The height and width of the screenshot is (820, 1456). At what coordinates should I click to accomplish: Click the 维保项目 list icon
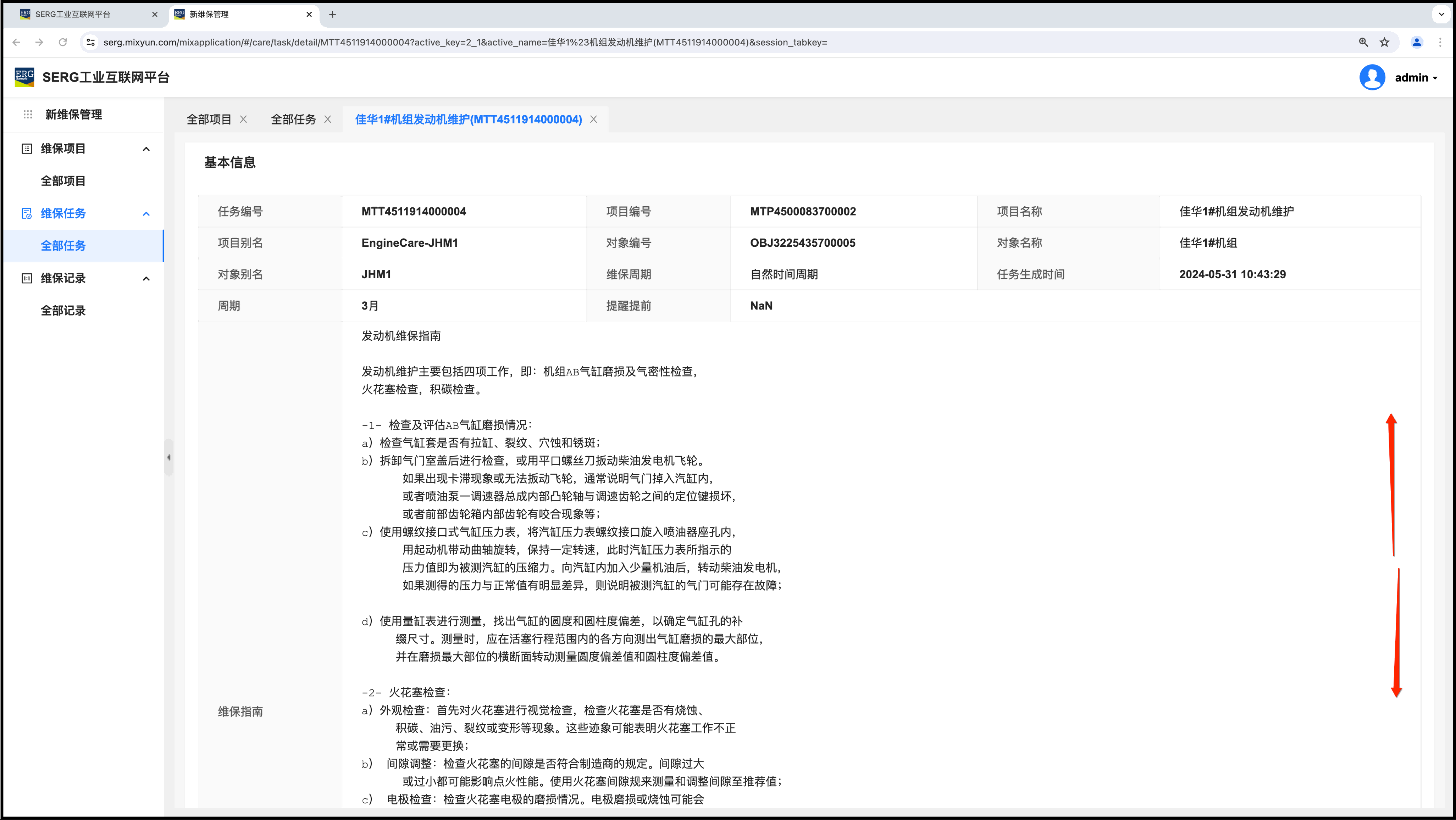coord(27,149)
